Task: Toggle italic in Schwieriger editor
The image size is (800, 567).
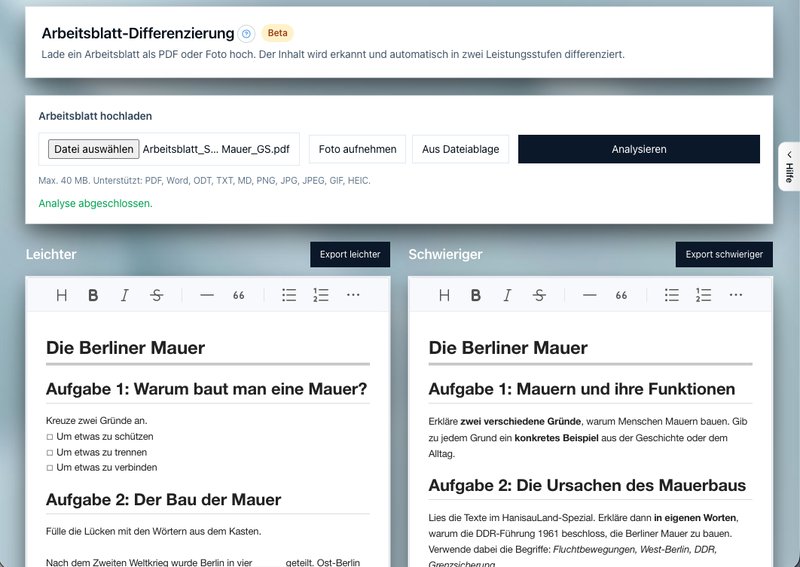Action: pyautogui.click(x=507, y=295)
